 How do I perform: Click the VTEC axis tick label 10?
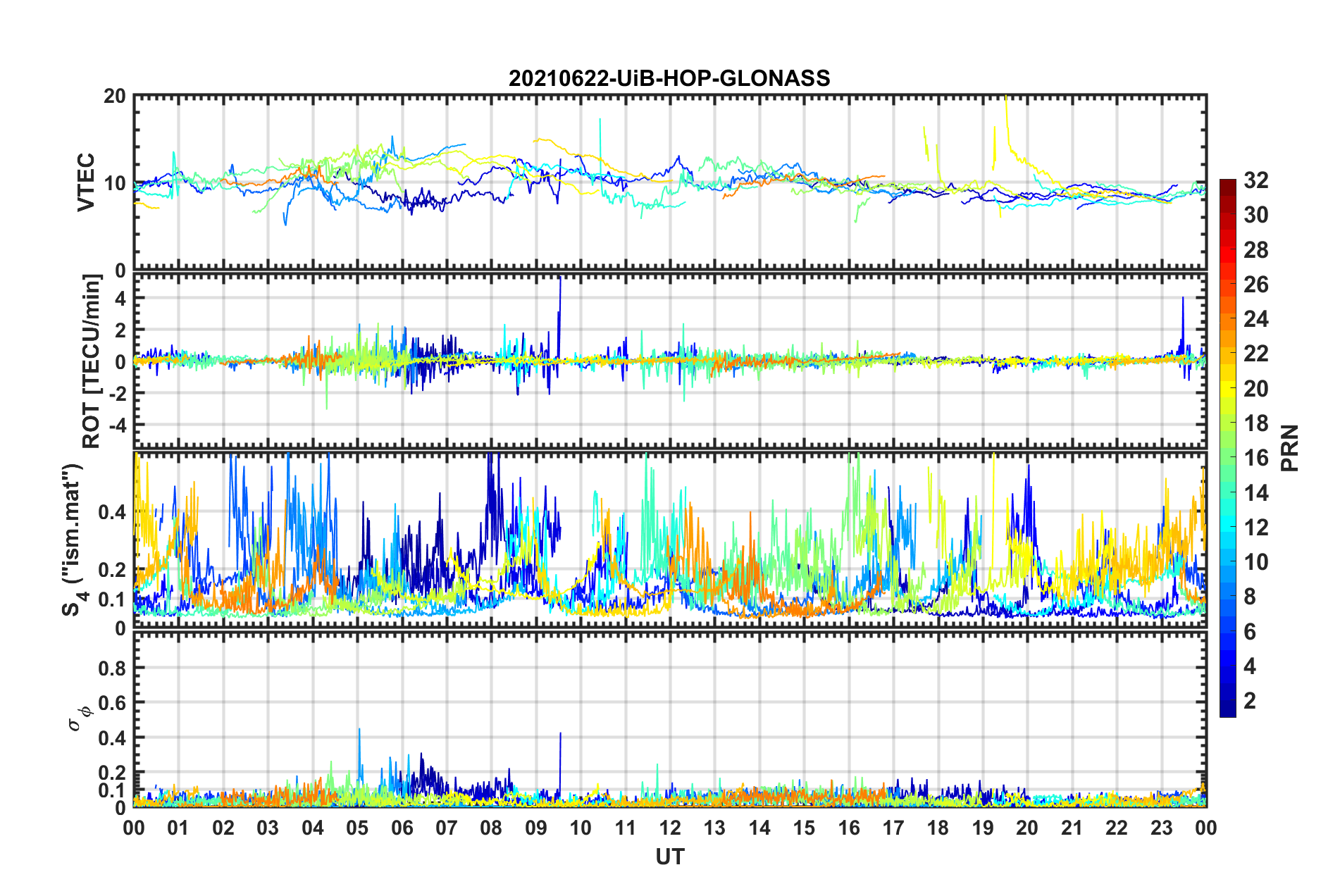(x=114, y=183)
